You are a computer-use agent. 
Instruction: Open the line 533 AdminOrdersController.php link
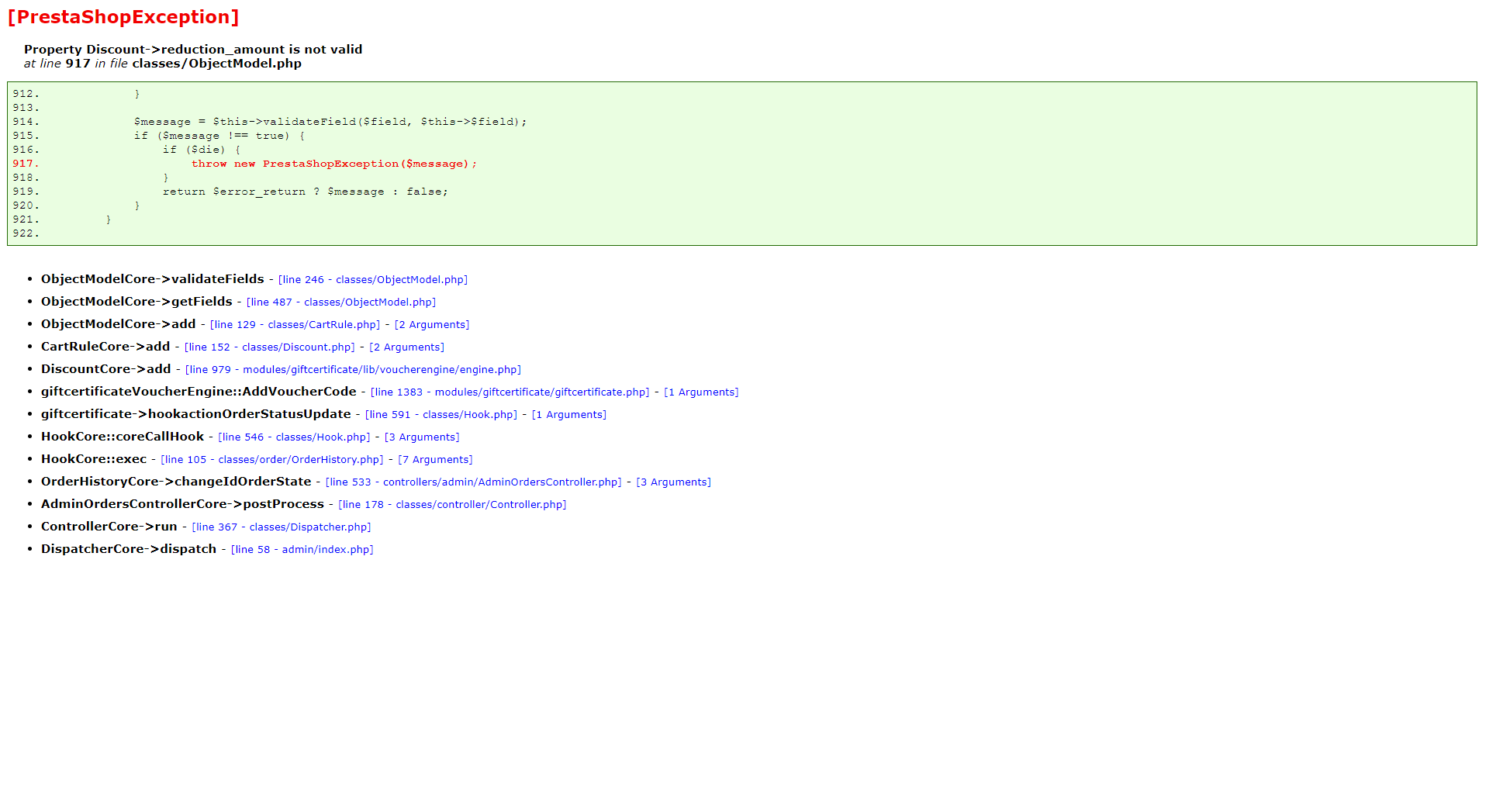click(x=474, y=482)
